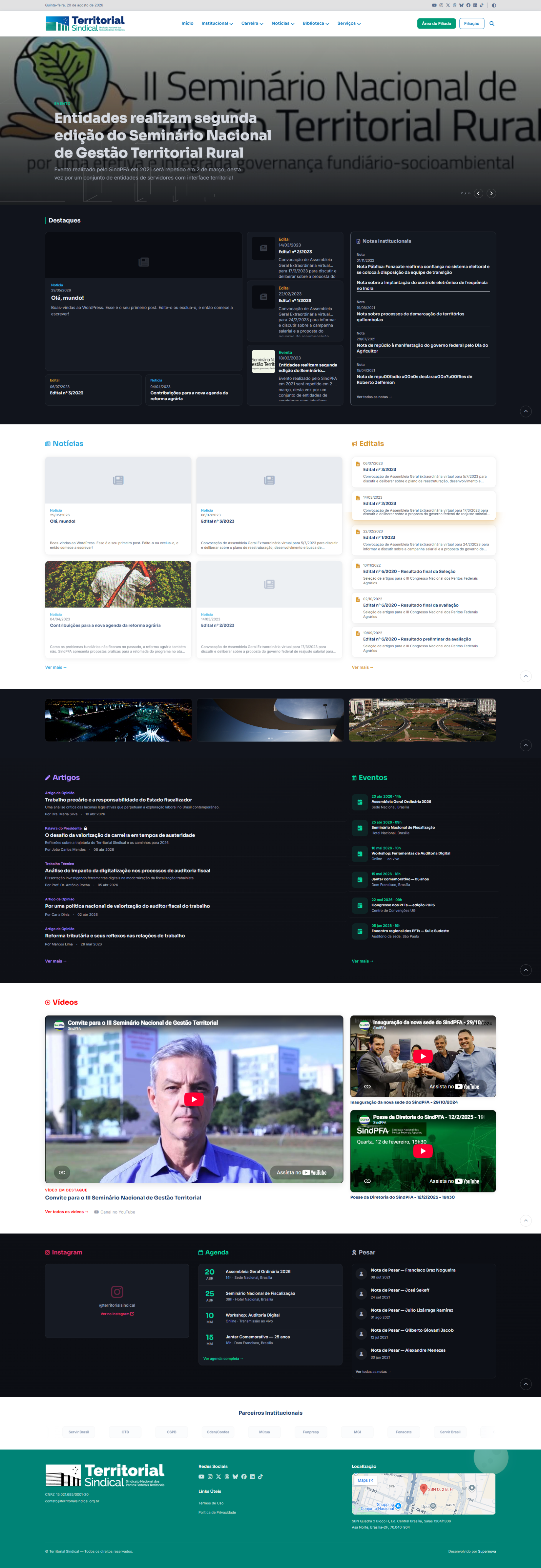
Task: Open footer Instagram icon
Action: [210, 1477]
